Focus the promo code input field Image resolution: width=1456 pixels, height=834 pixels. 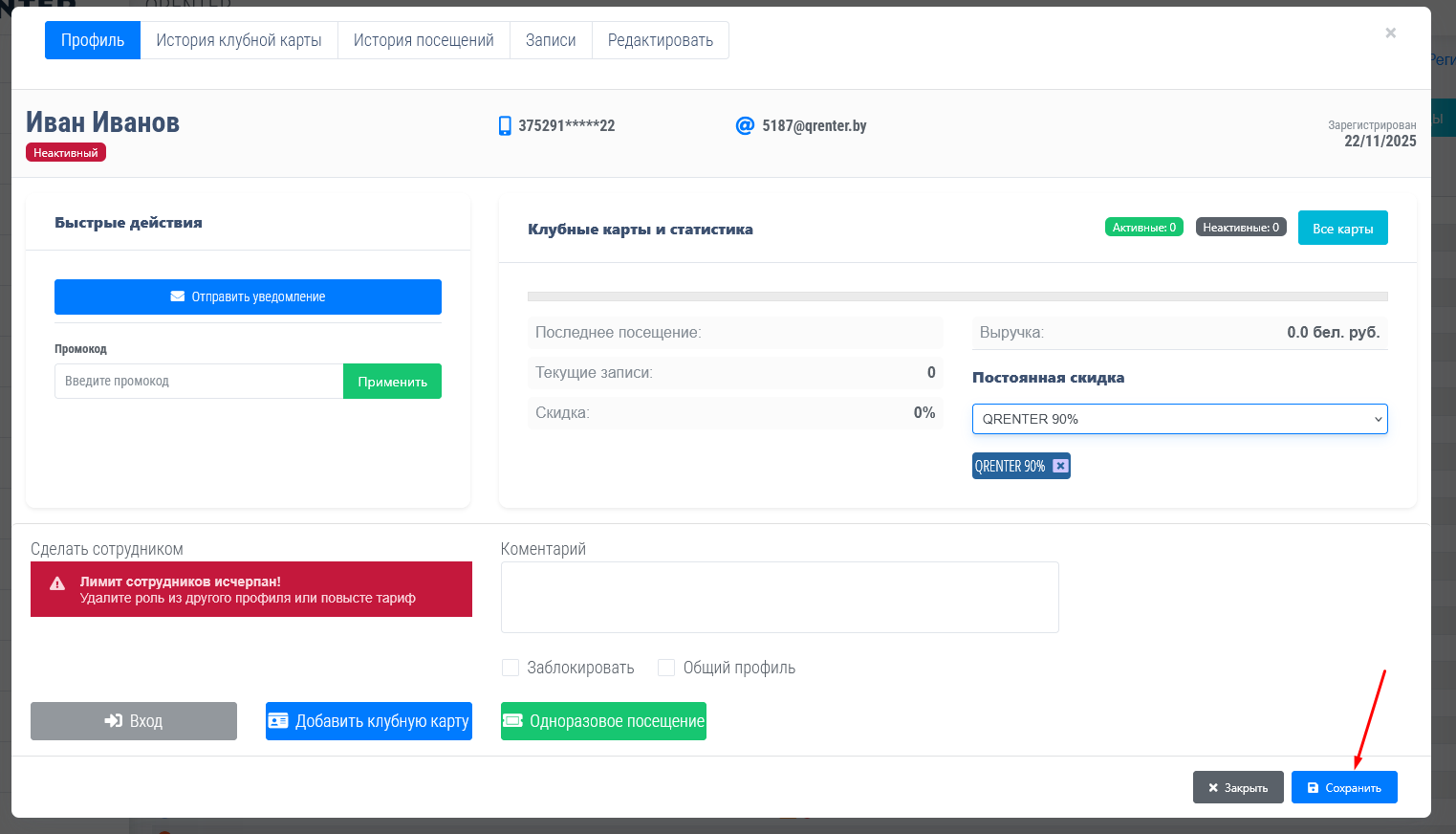(199, 382)
